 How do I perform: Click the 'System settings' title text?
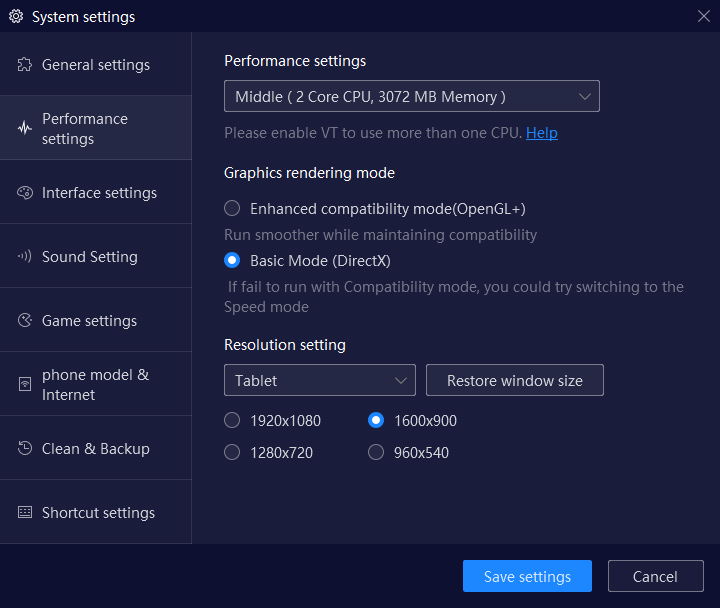84,17
